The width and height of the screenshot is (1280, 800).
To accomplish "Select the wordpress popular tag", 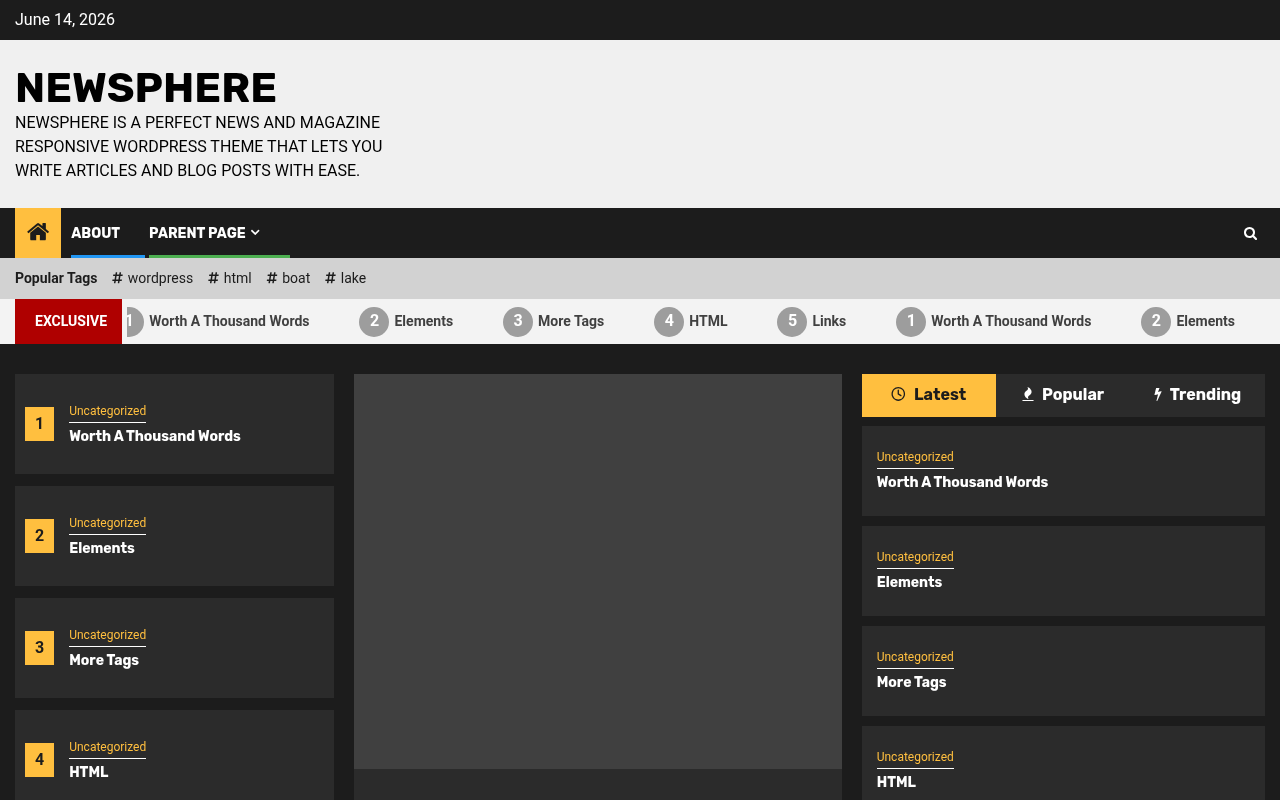I will tap(153, 278).
